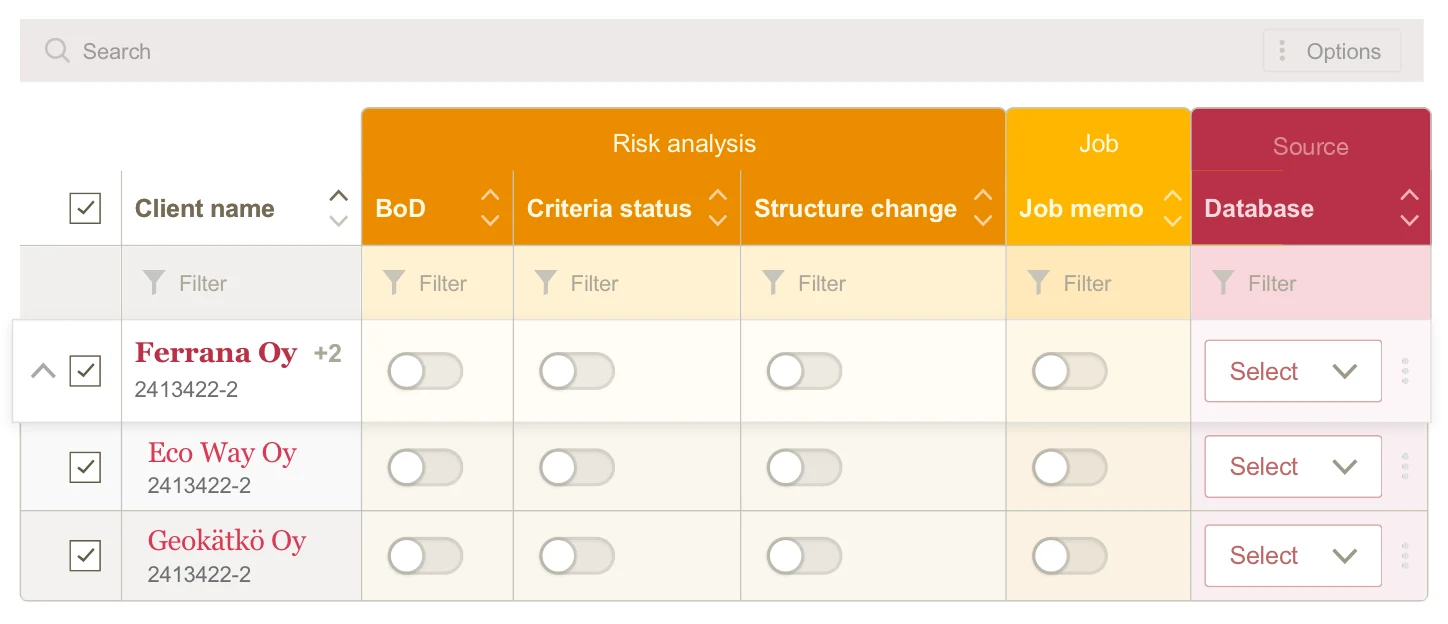Toggle Structure change for Eco Way Oy

pos(804,467)
